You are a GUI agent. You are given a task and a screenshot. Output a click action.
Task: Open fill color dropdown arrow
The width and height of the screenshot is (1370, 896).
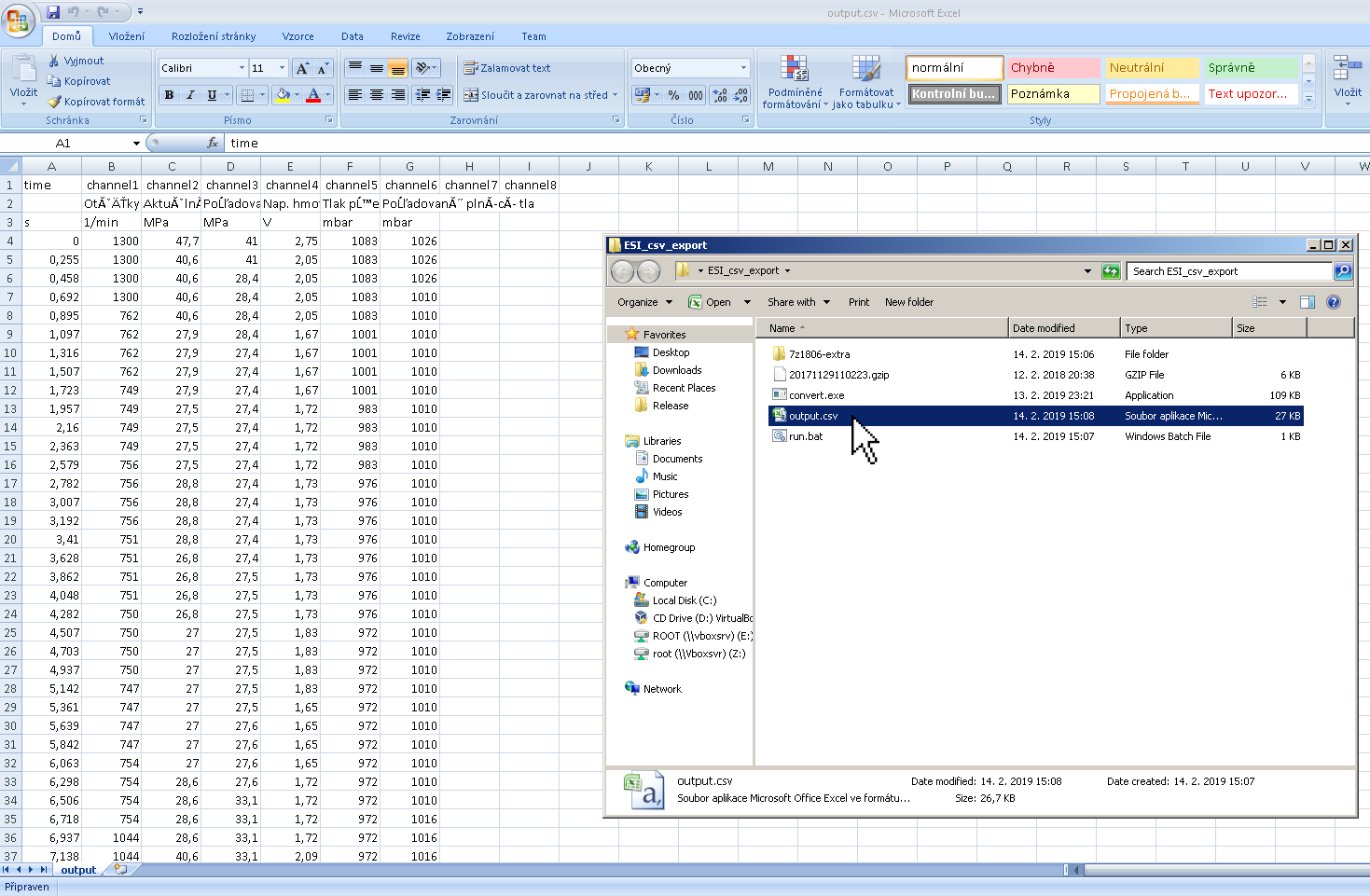click(x=297, y=95)
